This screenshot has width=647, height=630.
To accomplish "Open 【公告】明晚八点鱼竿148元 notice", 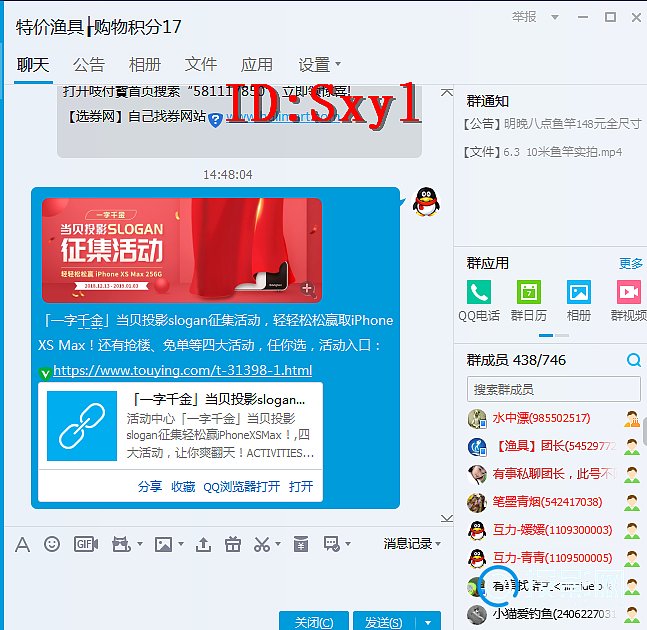I will point(553,124).
